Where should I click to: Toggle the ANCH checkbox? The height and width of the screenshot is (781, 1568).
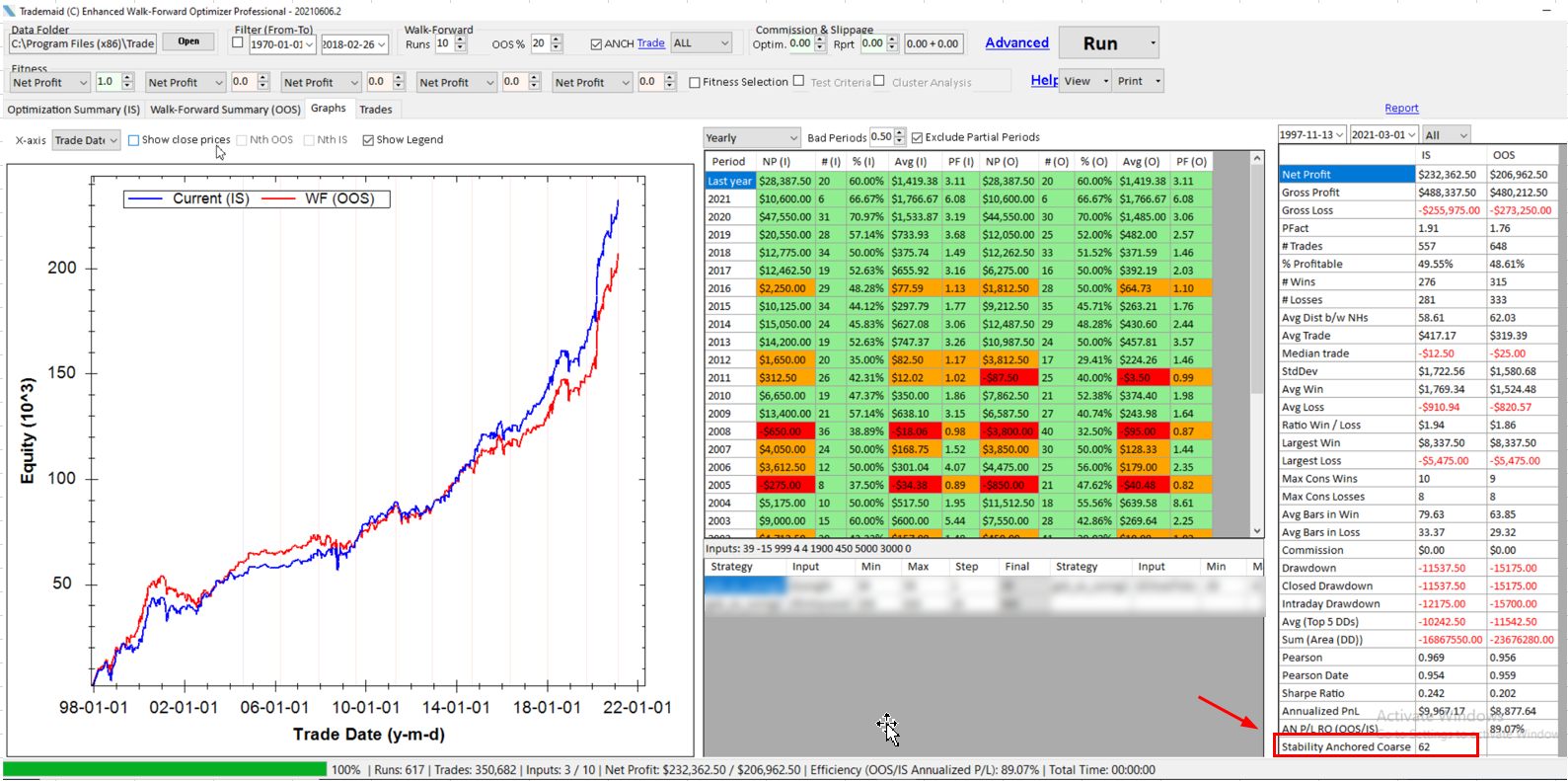(596, 44)
